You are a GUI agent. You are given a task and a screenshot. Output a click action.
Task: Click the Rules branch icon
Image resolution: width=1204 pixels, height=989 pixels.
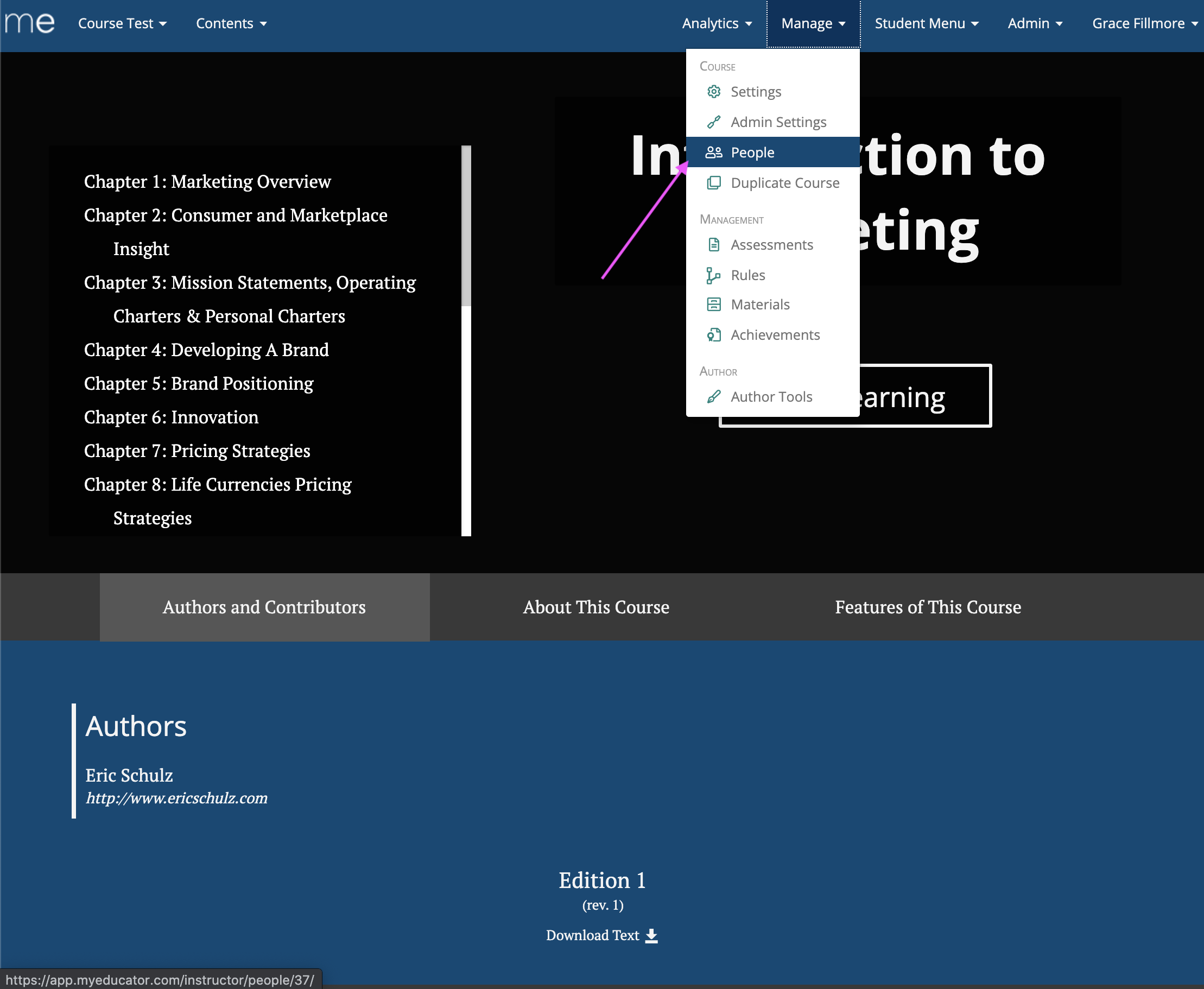pyautogui.click(x=713, y=275)
